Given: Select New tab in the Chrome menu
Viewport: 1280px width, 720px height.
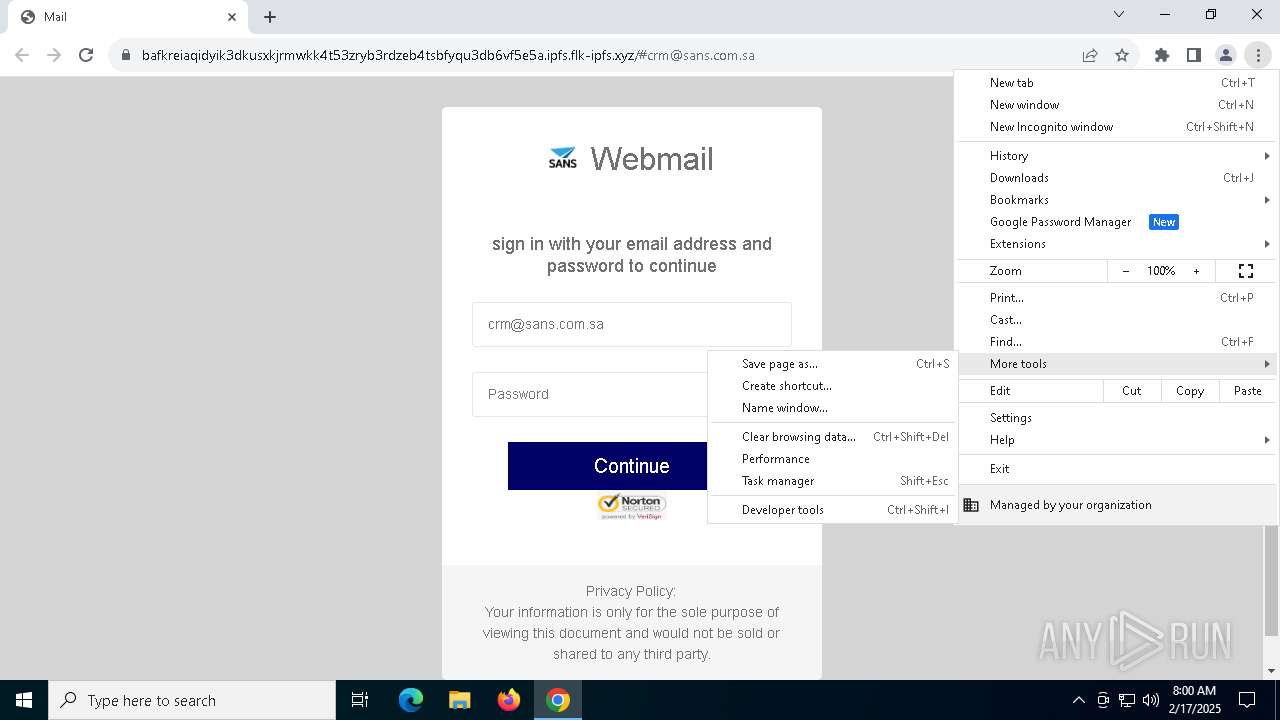Looking at the screenshot, I should [x=1117, y=83].
